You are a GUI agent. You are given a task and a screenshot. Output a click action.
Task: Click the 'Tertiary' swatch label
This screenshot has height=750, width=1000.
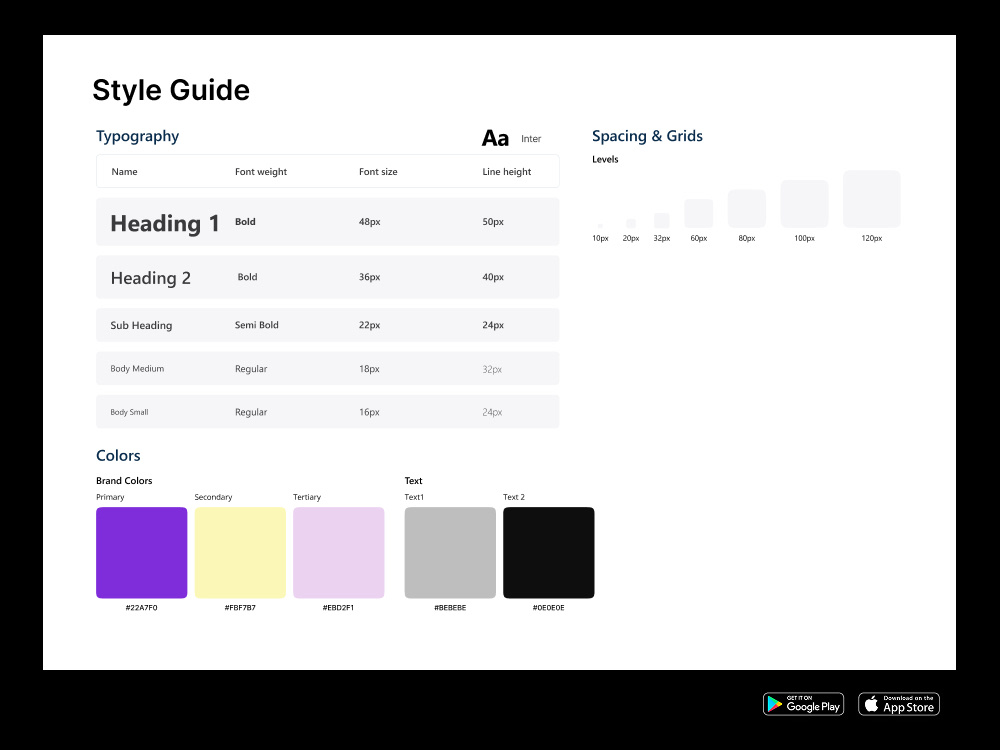[x=307, y=497]
